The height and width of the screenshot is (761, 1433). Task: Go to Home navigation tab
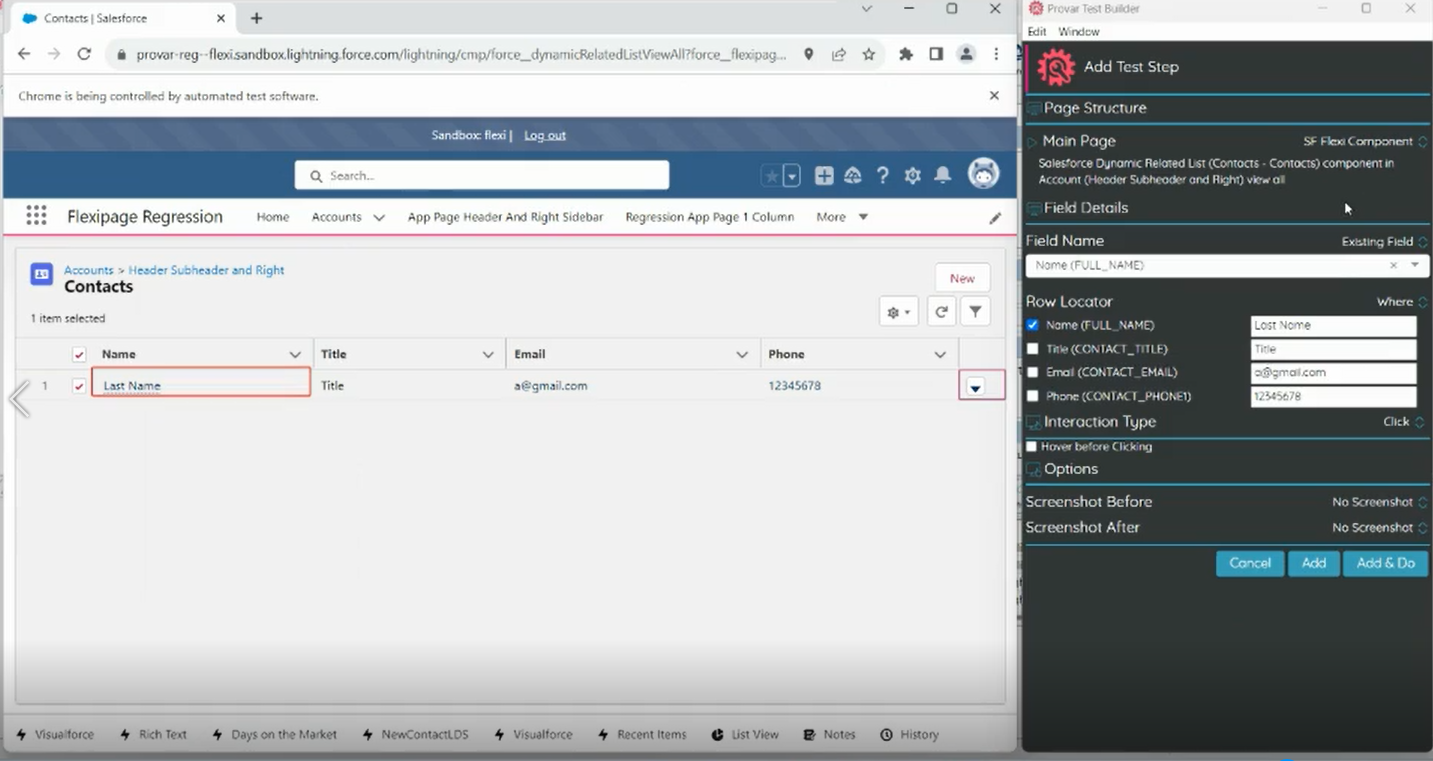[x=273, y=217]
